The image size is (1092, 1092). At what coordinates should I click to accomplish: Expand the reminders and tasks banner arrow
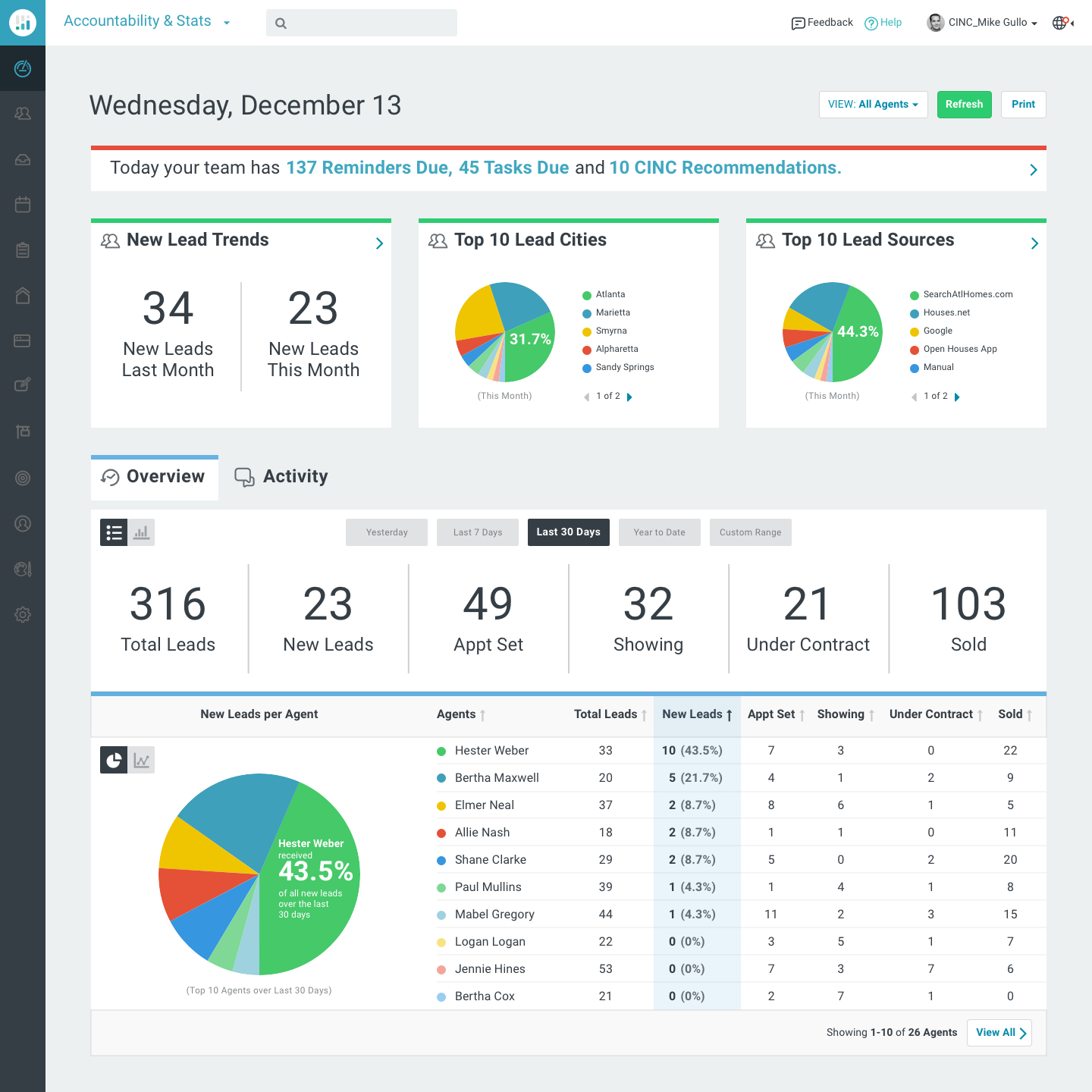1034,170
